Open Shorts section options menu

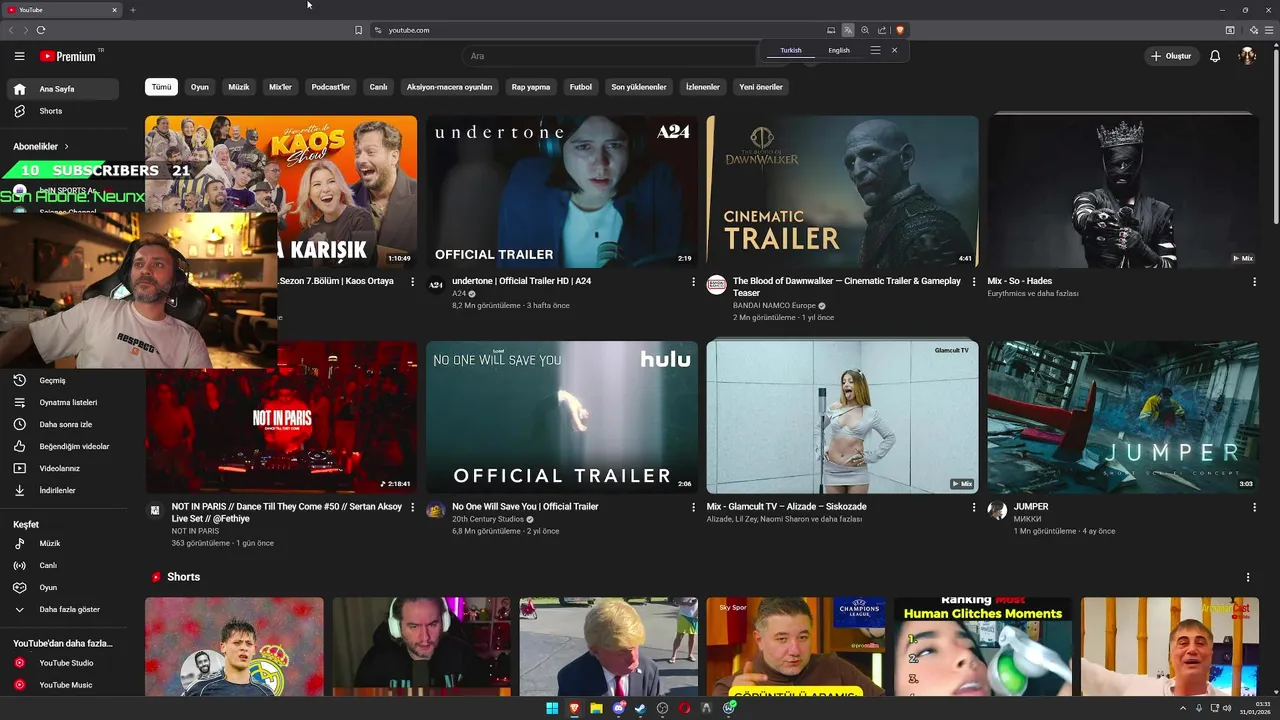[1247, 577]
